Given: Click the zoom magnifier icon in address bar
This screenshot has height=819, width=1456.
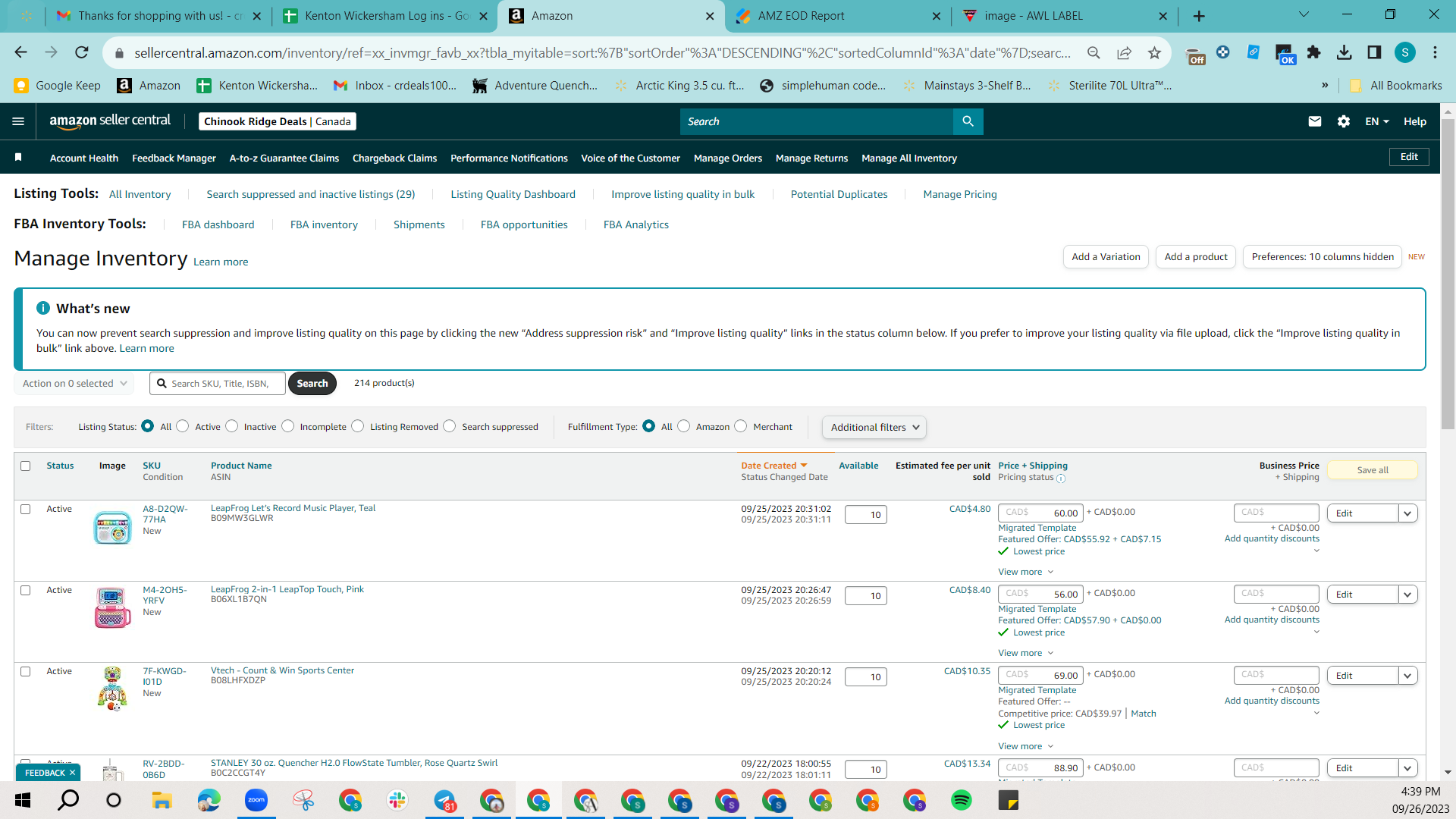Looking at the screenshot, I should point(1094,52).
